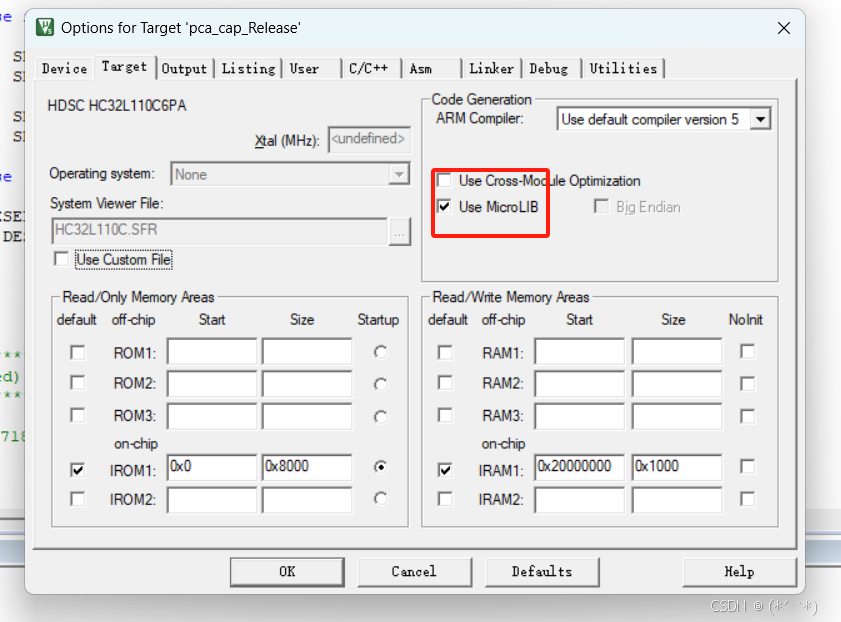841x622 pixels.
Task: Restore settings with the Defaults button
Action: [x=542, y=572]
